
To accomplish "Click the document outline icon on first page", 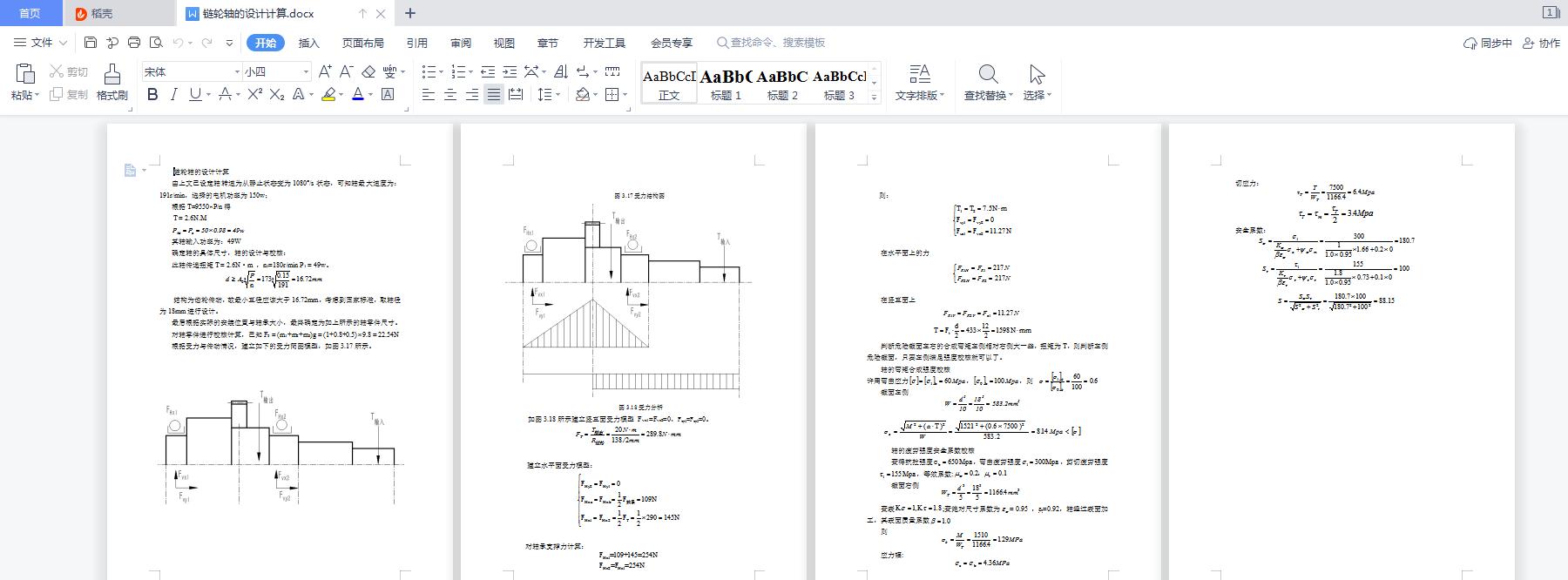I will [130, 171].
